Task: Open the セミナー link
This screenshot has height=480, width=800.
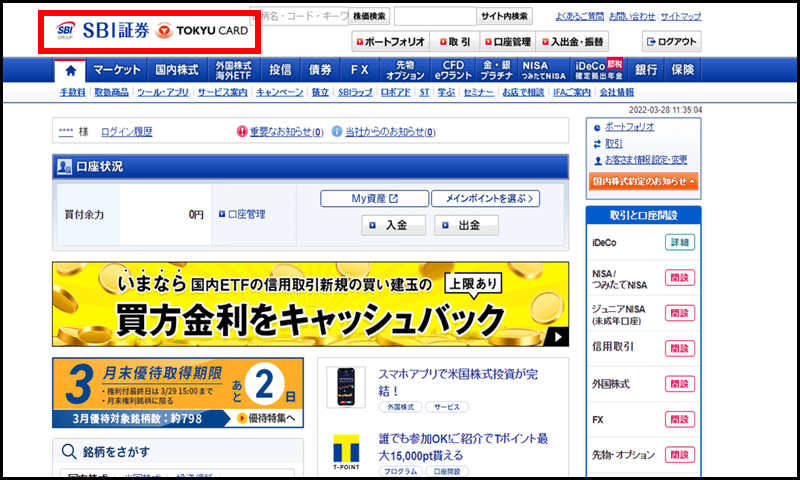Action: (x=478, y=92)
